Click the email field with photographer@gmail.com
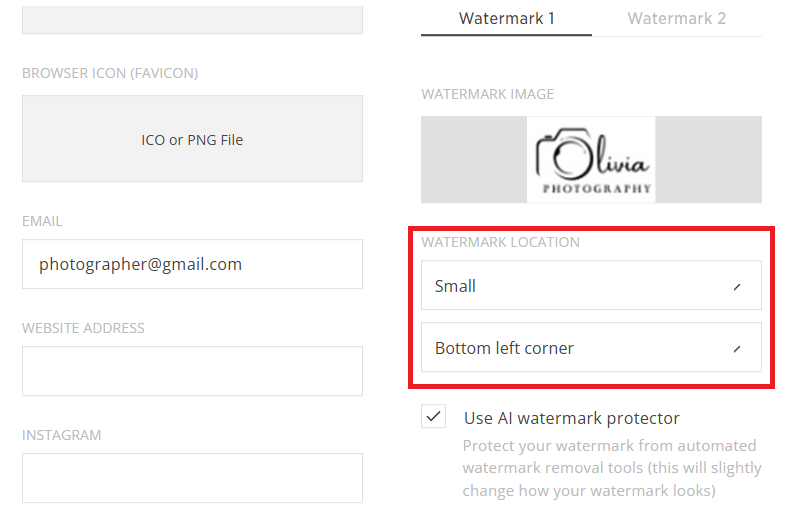This screenshot has height=511, width=789. (192, 264)
